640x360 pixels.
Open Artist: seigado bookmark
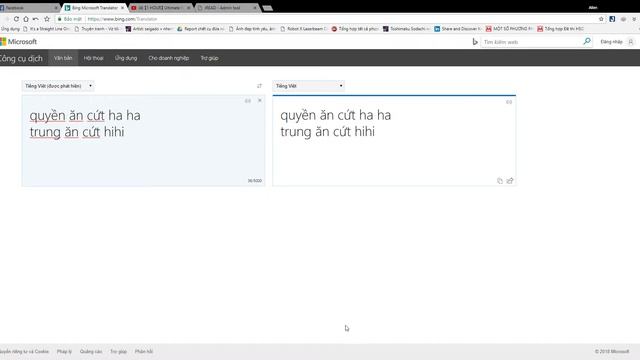click(x=149, y=29)
